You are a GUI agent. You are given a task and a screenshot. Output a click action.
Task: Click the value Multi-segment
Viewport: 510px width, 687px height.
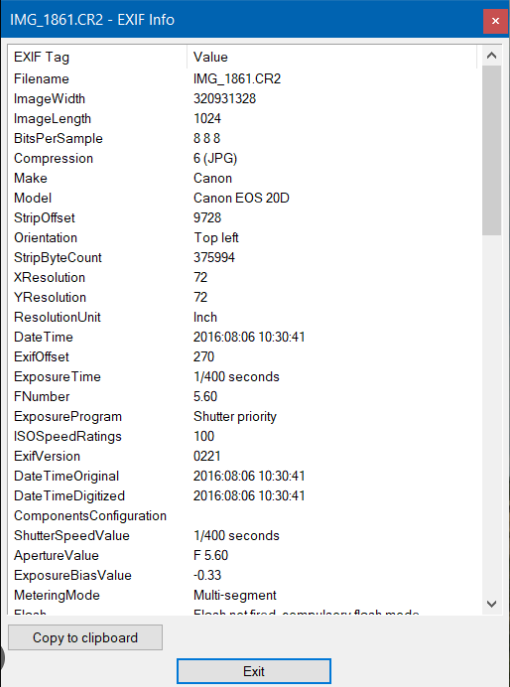pyautogui.click(x=235, y=595)
